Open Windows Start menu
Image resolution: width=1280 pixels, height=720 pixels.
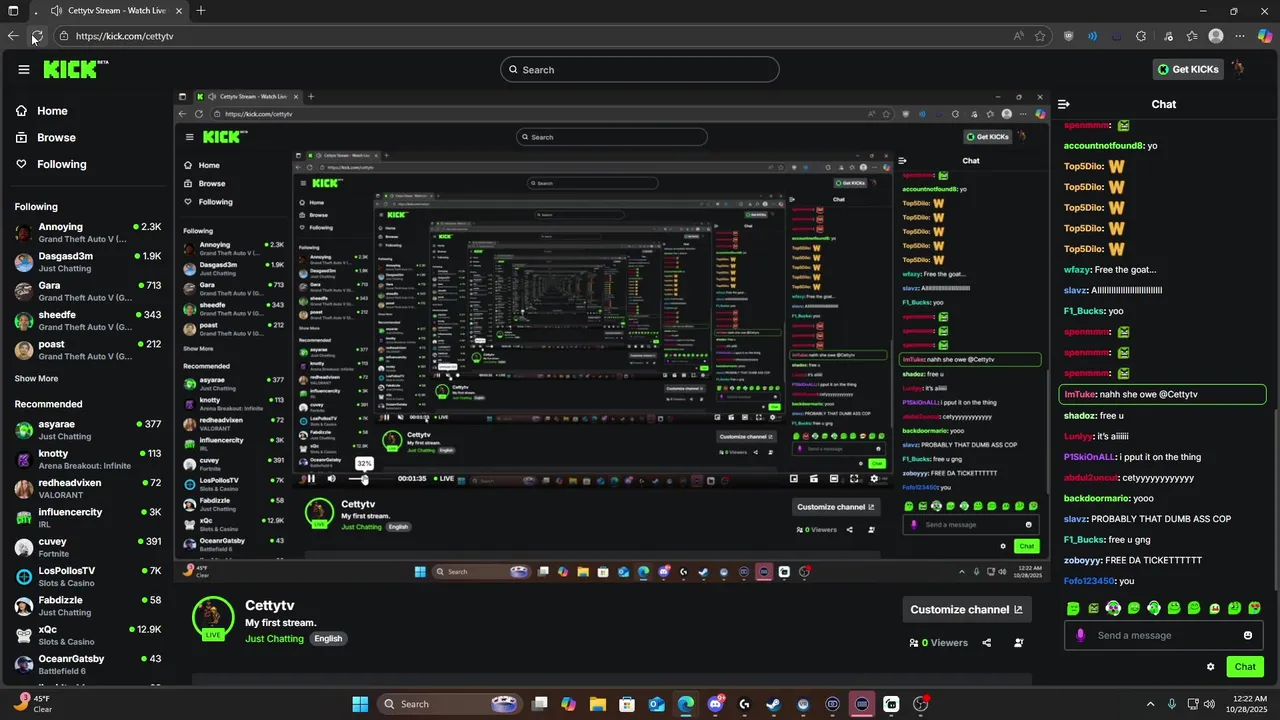coord(360,704)
